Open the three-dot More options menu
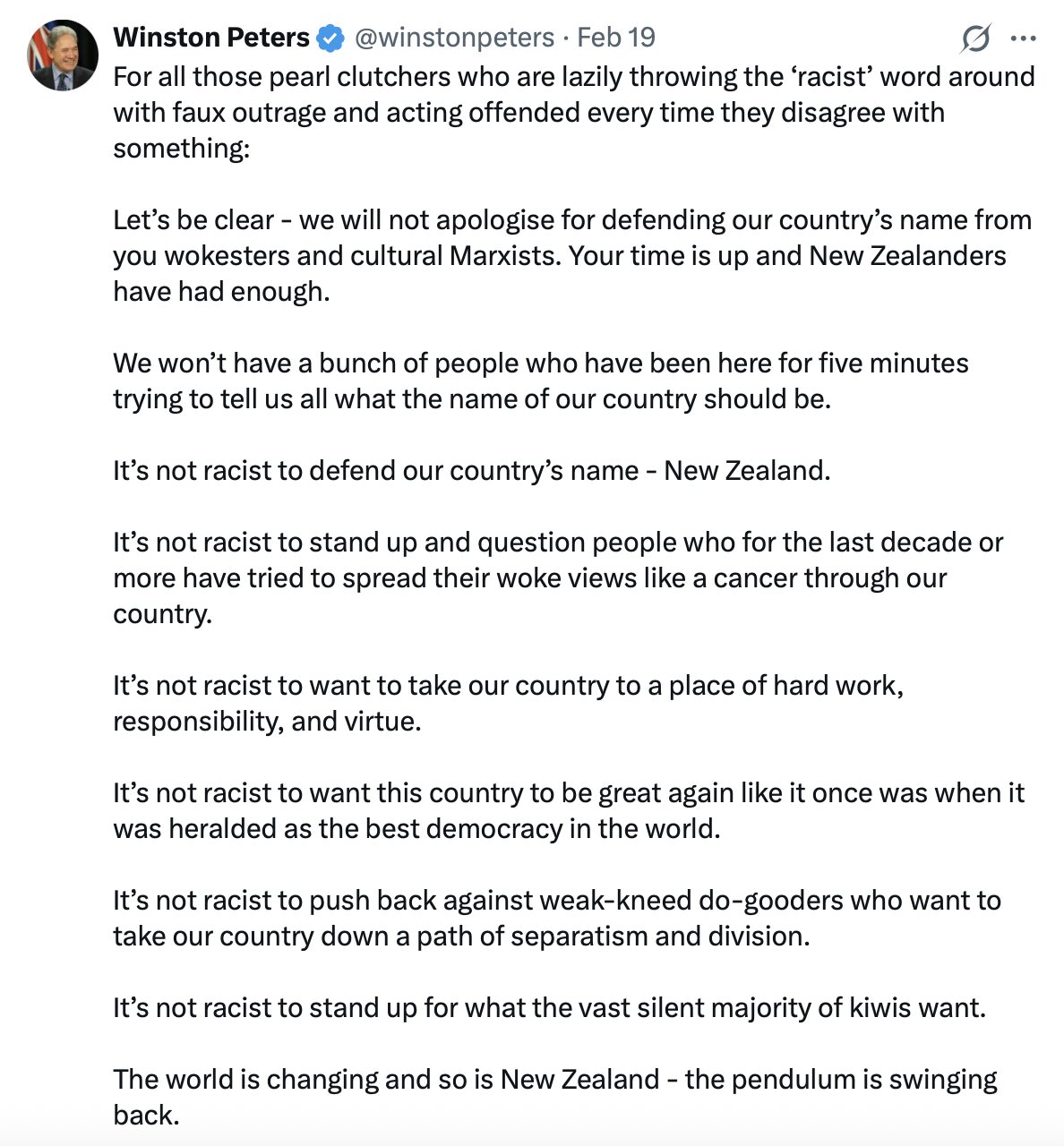The width and height of the screenshot is (1064, 1146). [1023, 38]
